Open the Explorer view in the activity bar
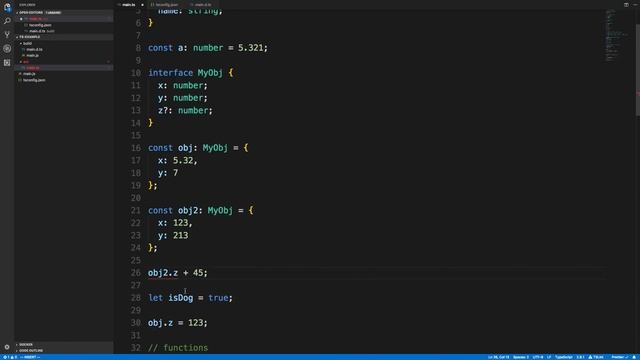Viewport: 640px width, 360px height. 7,7
